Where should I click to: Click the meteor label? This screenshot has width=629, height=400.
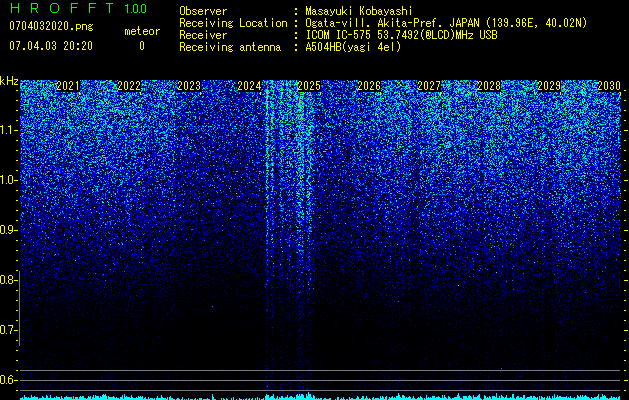tap(142, 31)
